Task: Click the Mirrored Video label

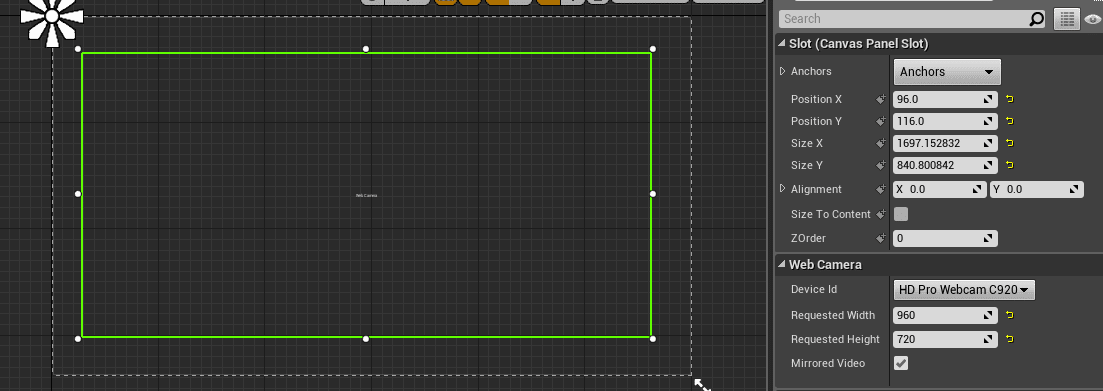Action: (x=828, y=364)
